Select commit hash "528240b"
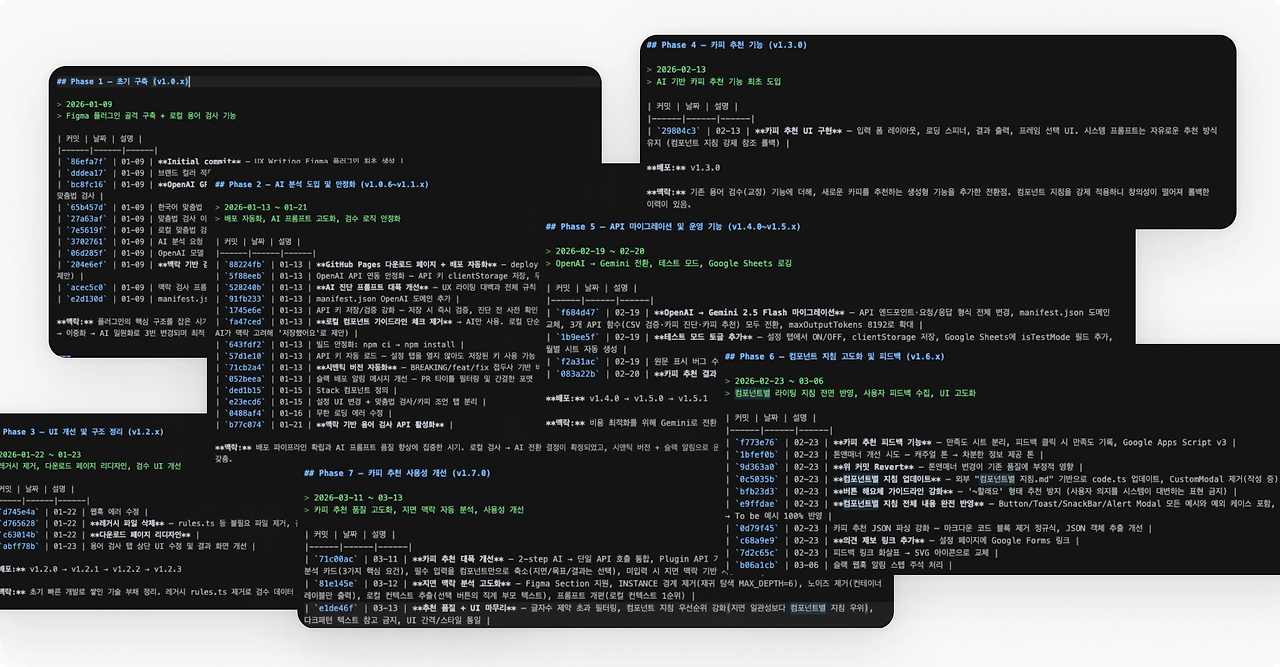 (246, 287)
